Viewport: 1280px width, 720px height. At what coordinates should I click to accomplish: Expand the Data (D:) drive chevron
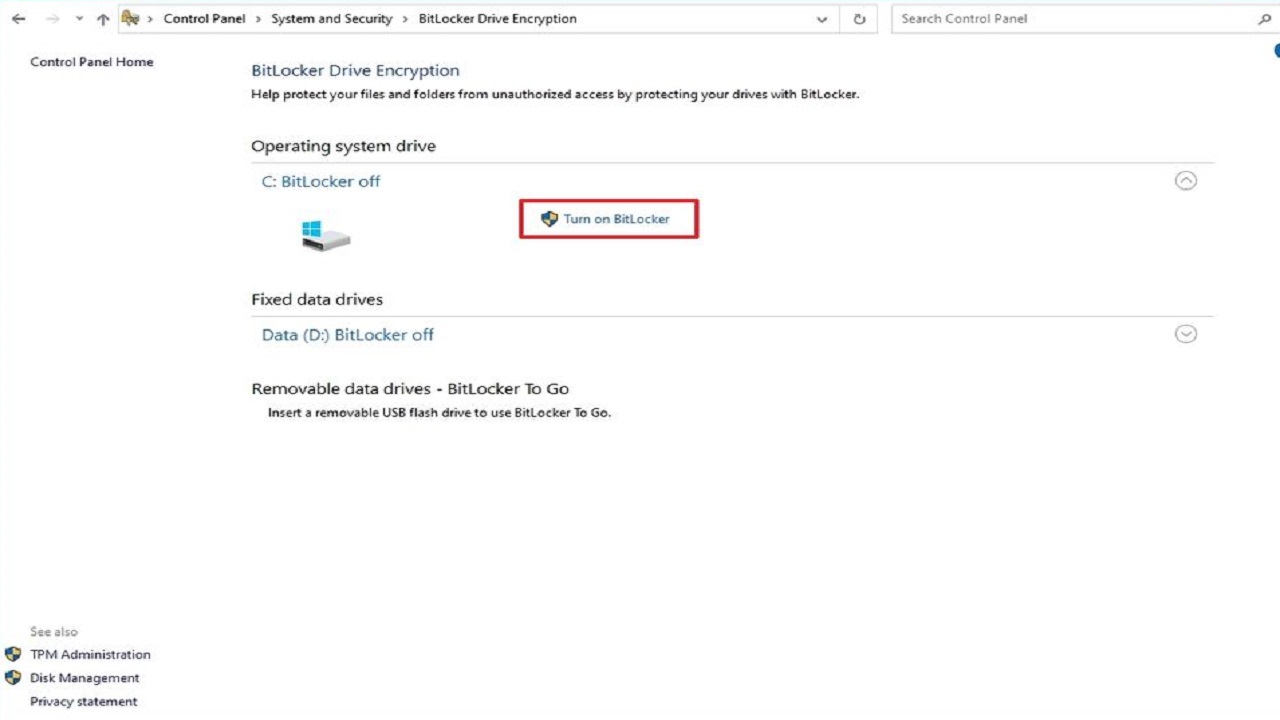pyautogui.click(x=1186, y=334)
